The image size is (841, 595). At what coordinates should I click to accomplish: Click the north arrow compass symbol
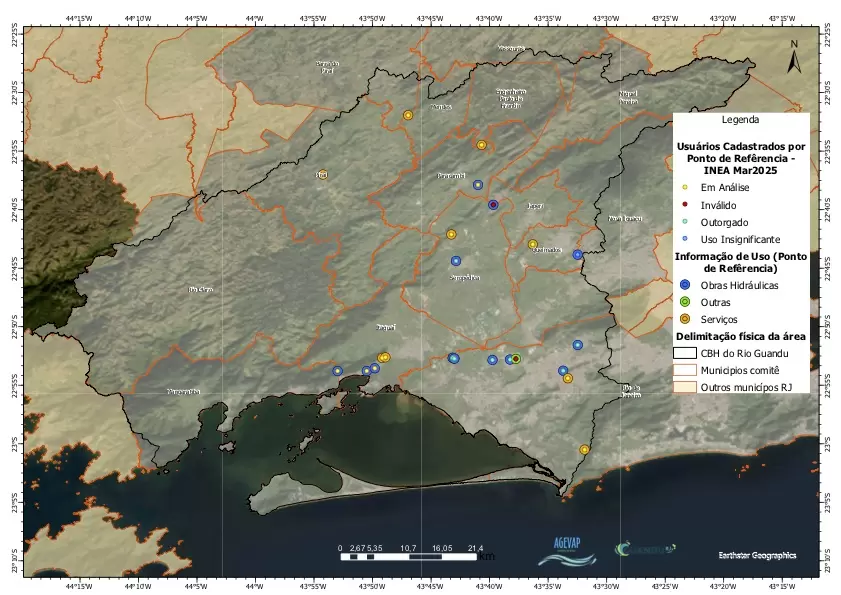[x=793, y=59]
